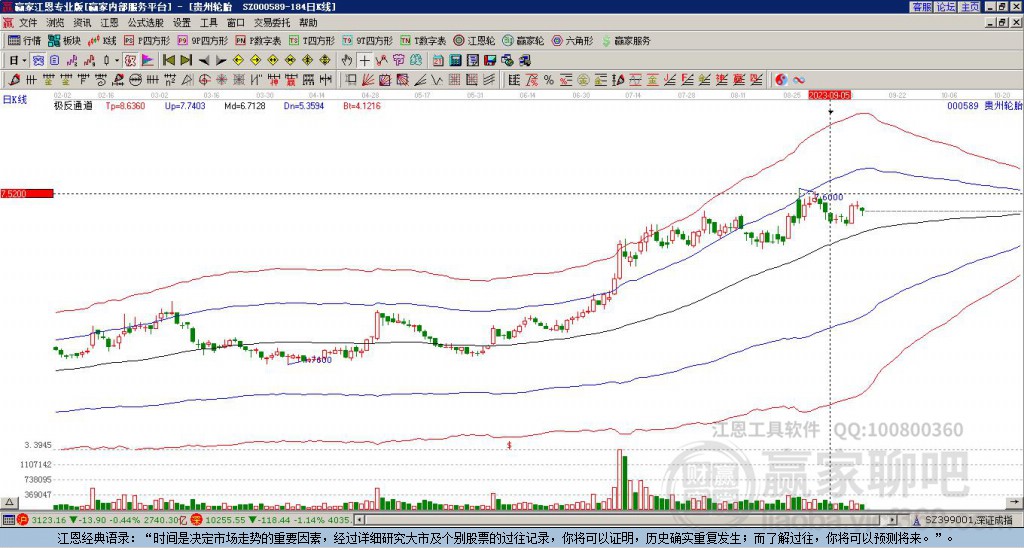Open the 赢家轮 wheel tool
Viewport: 1024px width, 548px height.
(x=523, y=40)
